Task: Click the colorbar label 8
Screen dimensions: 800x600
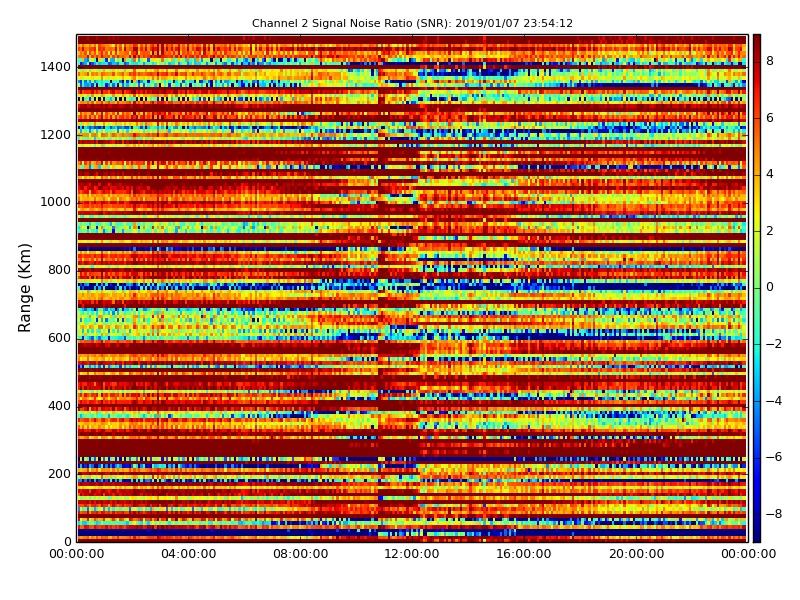Action: (x=770, y=61)
